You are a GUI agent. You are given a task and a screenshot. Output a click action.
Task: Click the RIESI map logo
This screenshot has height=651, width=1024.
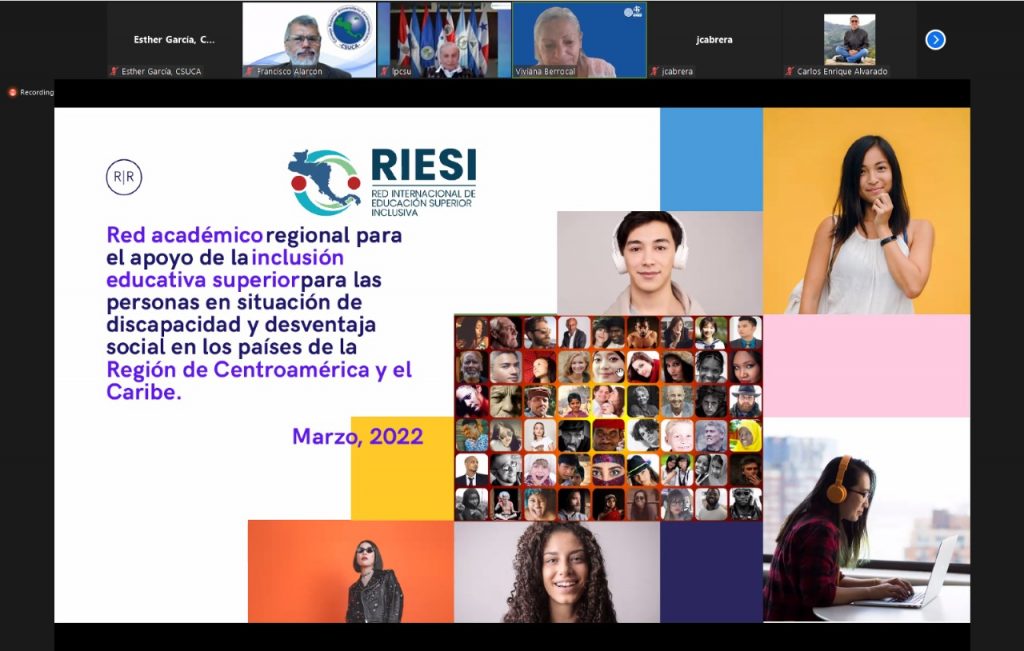point(325,182)
